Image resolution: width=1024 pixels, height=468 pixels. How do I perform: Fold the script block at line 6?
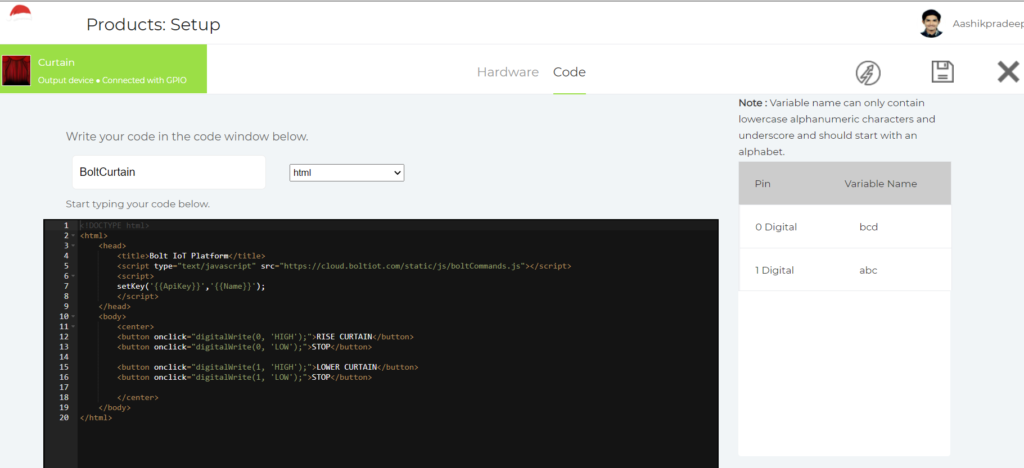73,276
